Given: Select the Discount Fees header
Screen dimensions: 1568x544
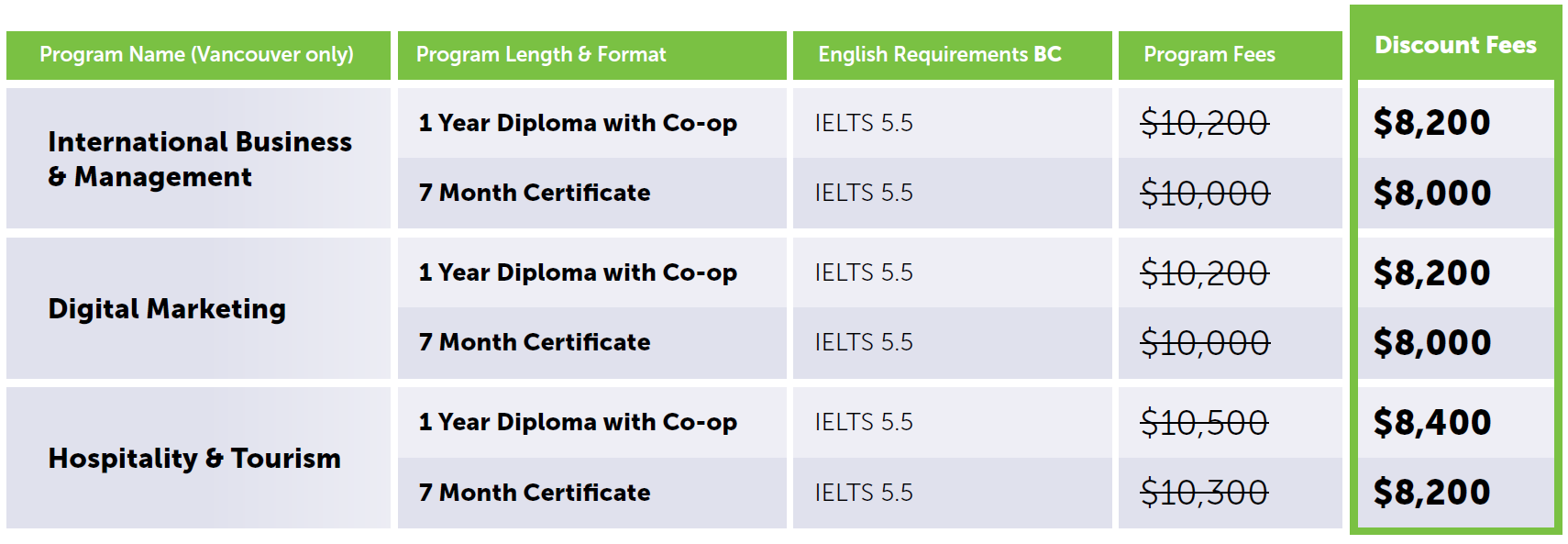Looking at the screenshot, I should pos(1455,45).
